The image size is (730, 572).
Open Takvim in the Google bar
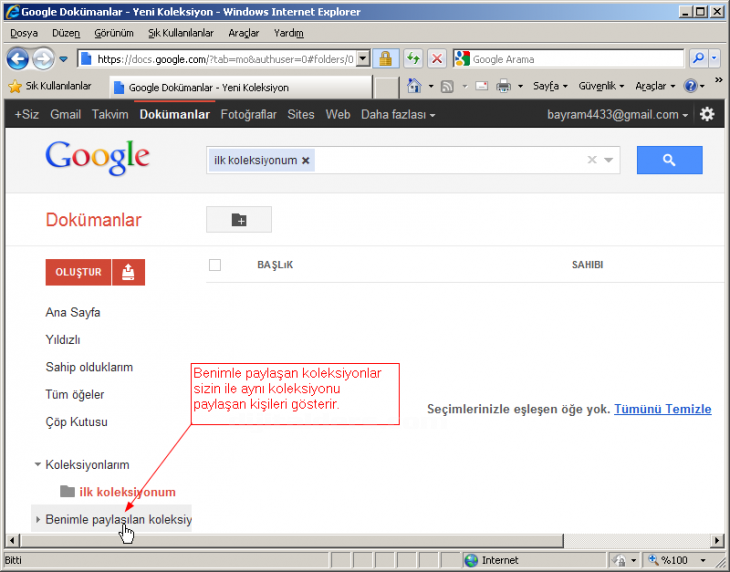click(110, 114)
